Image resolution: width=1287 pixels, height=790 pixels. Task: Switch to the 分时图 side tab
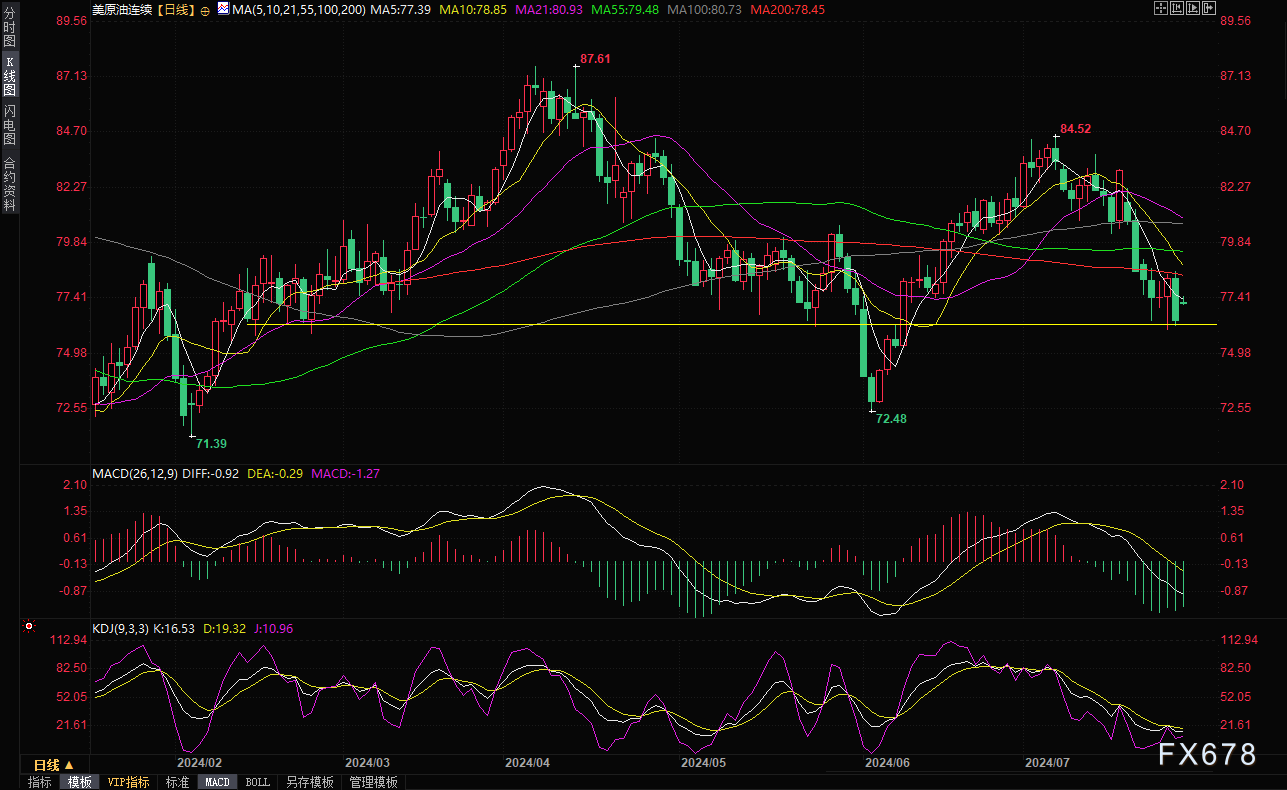[9, 27]
